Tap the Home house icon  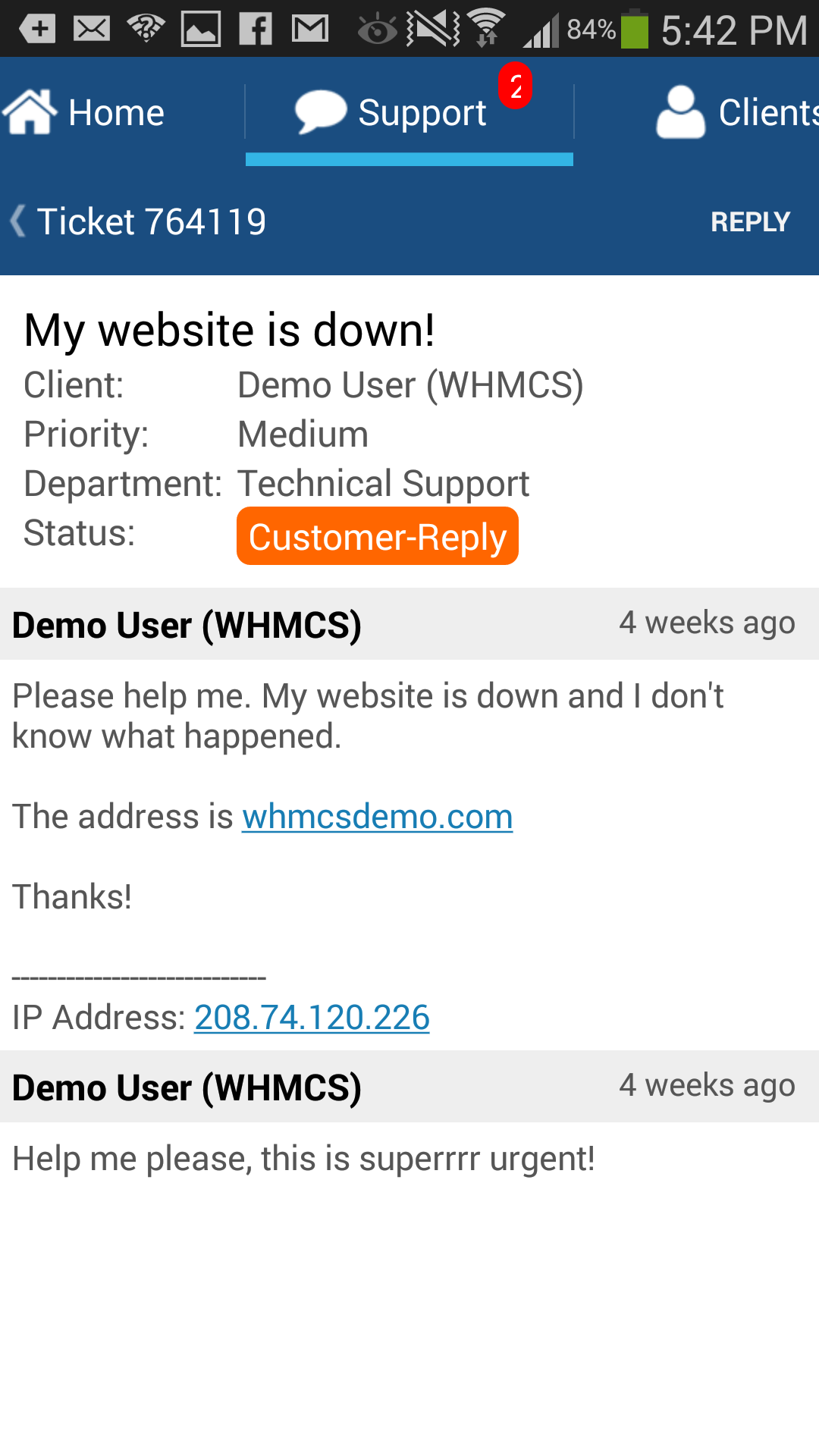click(x=30, y=111)
